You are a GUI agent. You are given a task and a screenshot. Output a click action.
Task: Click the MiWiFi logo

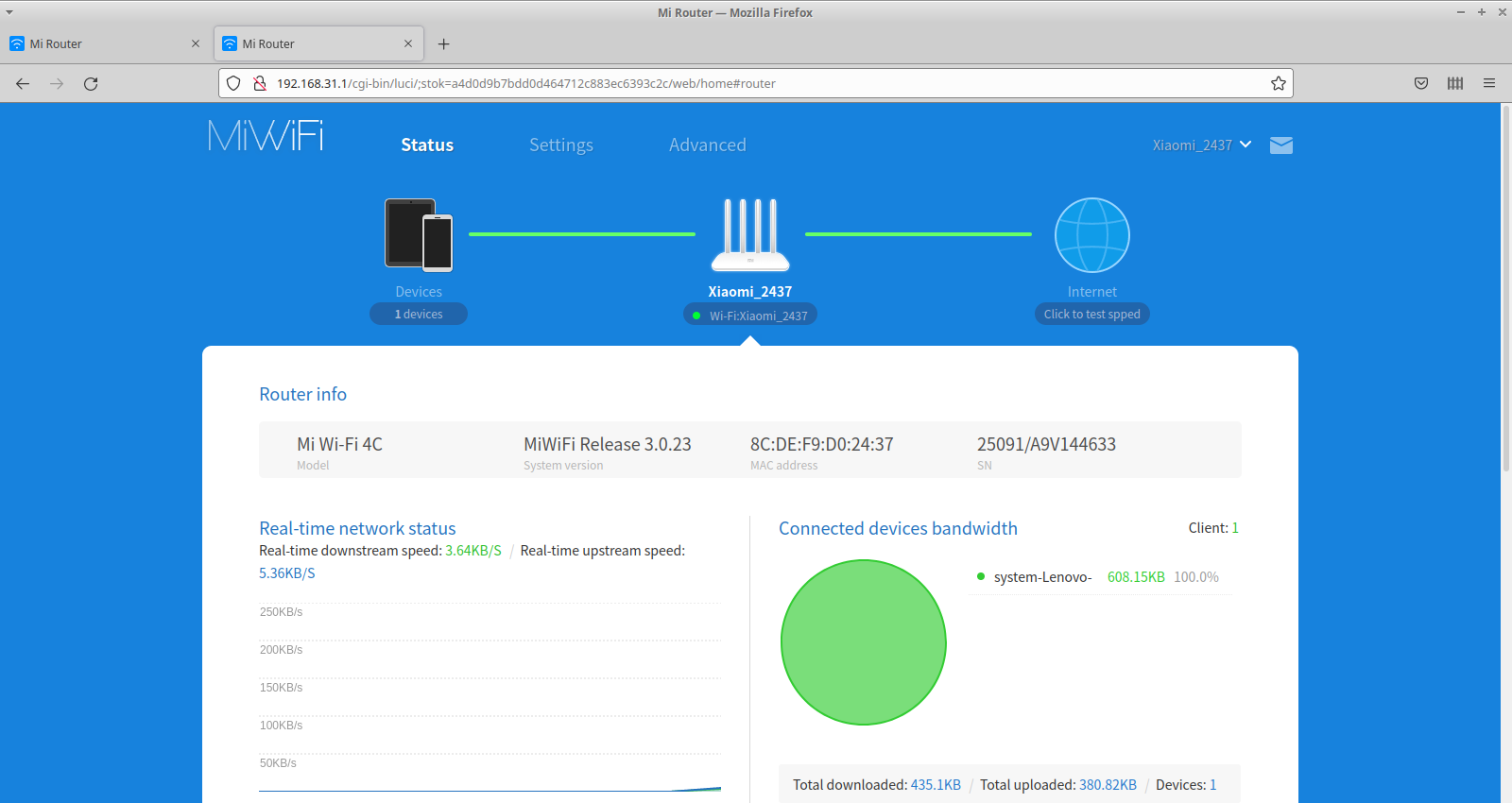coord(266,136)
